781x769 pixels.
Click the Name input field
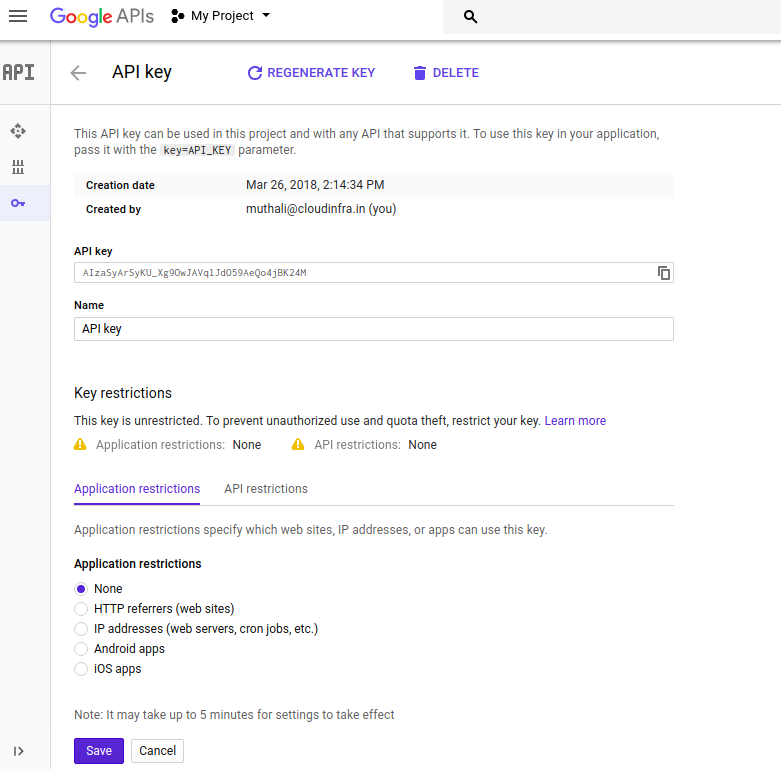point(374,329)
